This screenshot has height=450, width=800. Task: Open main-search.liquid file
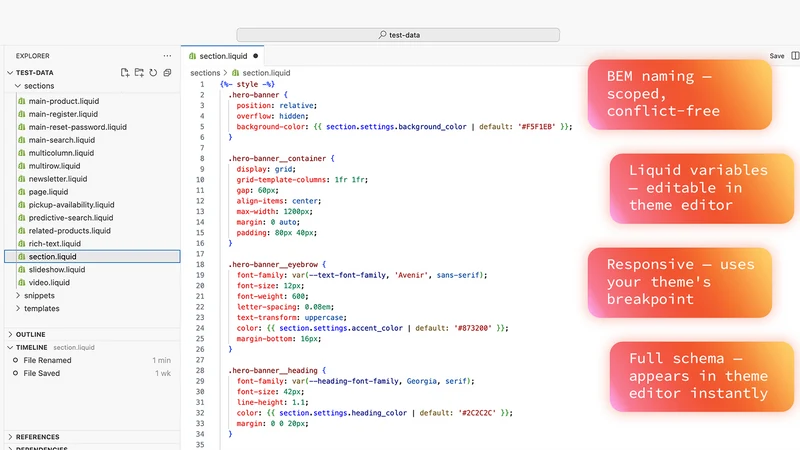coord(62,140)
